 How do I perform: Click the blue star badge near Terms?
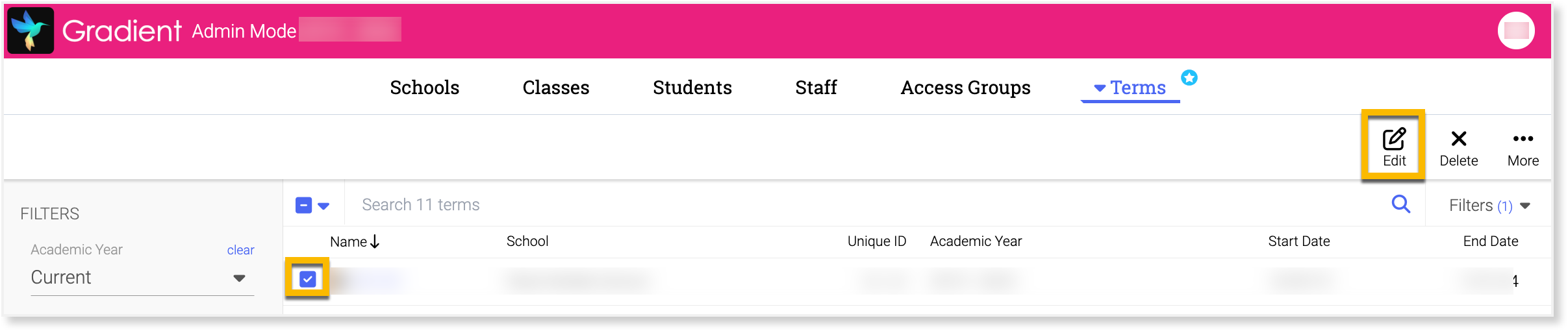click(1189, 78)
